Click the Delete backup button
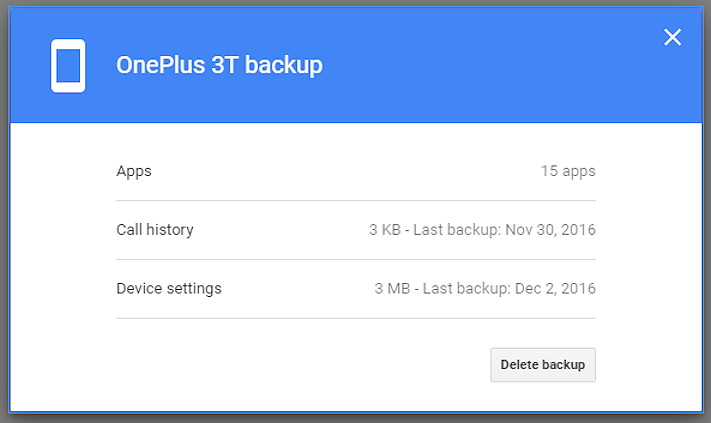This screenshot has width=711, height=423. point(543,365)
